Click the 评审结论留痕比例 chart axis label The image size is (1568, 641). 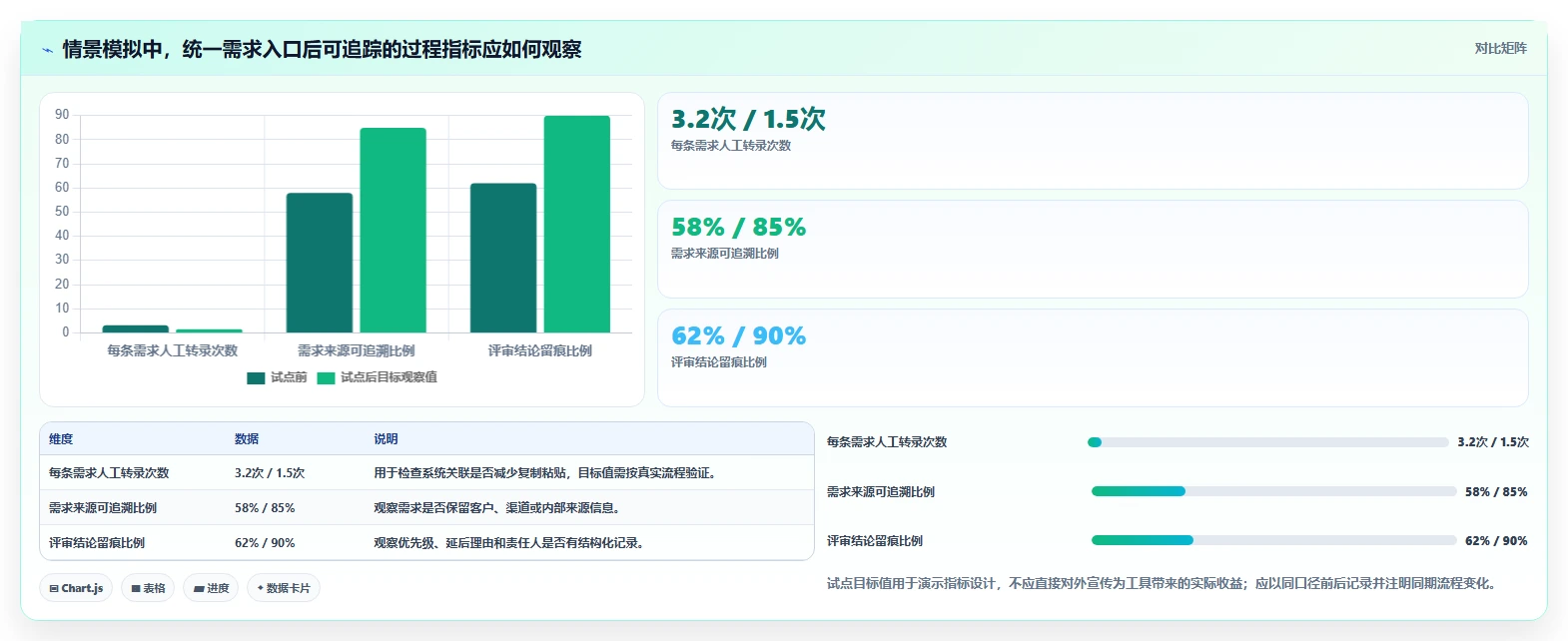coord(540,350)
